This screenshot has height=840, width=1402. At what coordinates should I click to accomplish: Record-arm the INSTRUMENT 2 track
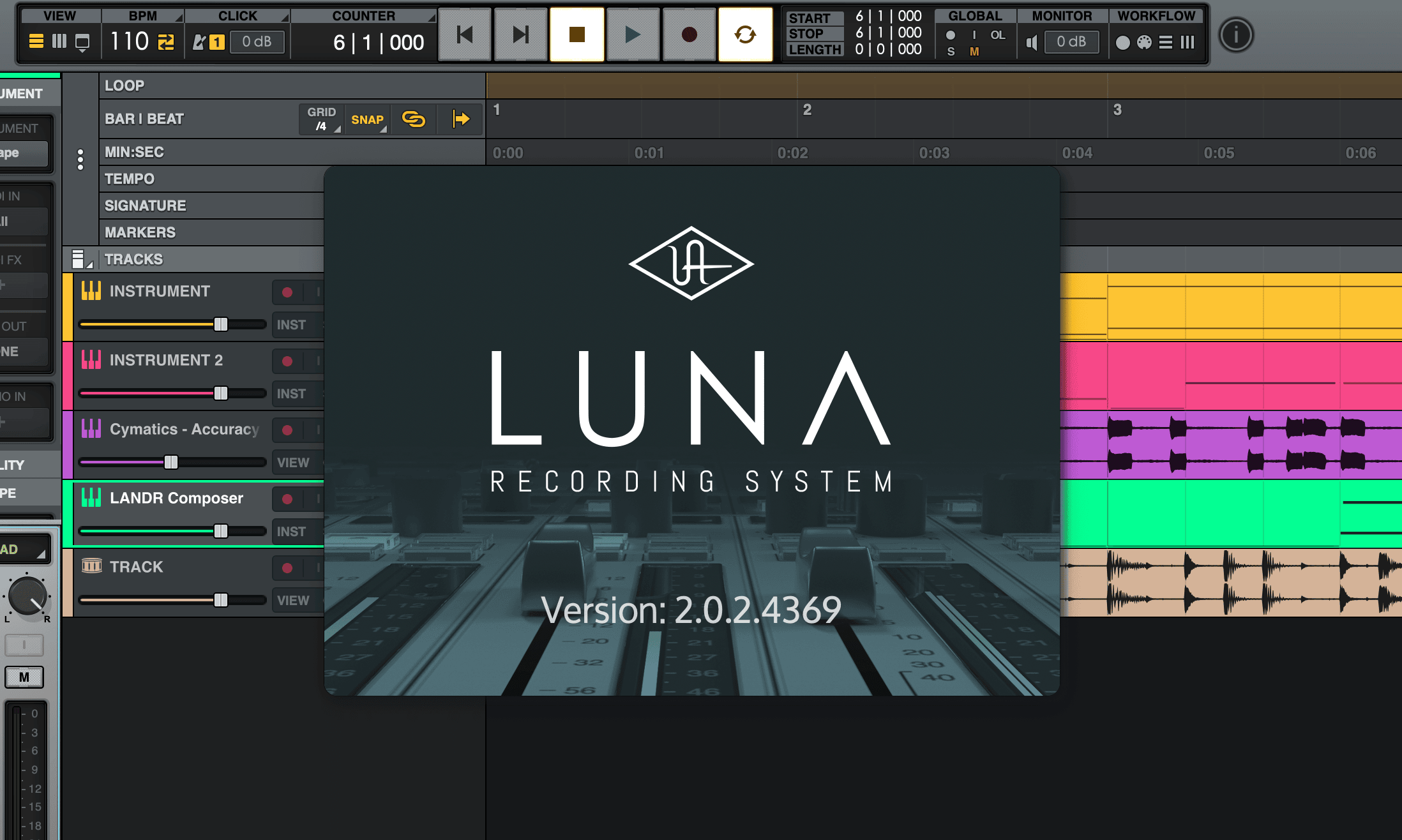287,361
